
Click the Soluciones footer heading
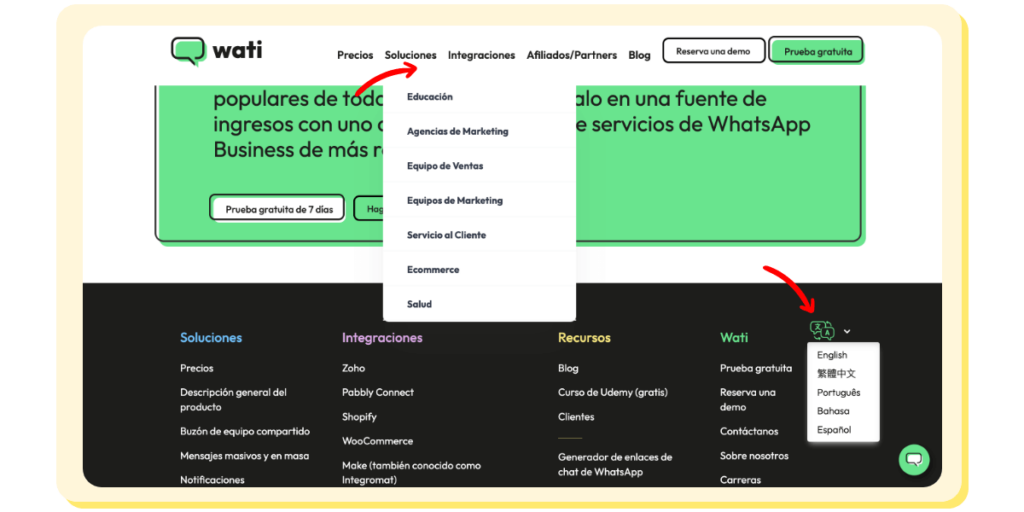[x=211, y=338]
